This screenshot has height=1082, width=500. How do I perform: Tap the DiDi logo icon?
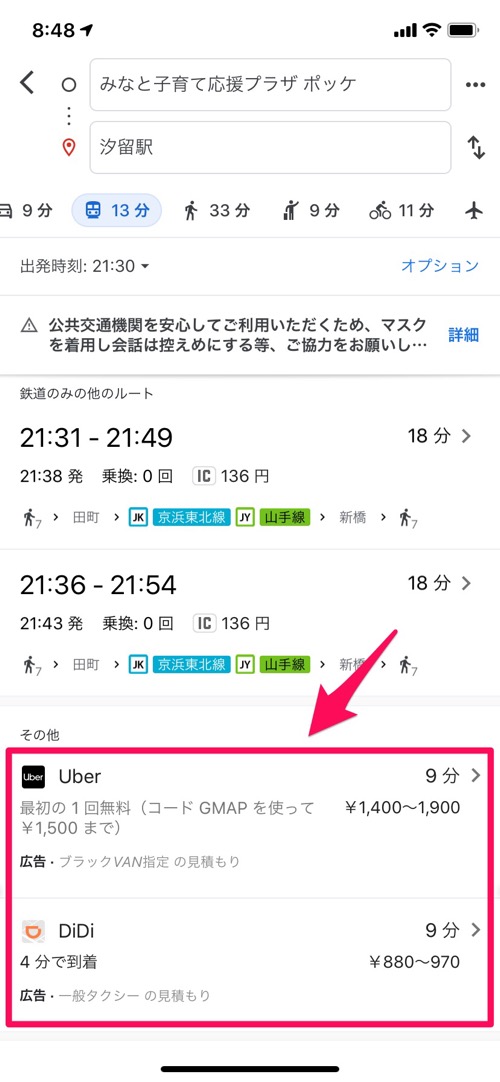pyautogui.click(x=33, y=932)
